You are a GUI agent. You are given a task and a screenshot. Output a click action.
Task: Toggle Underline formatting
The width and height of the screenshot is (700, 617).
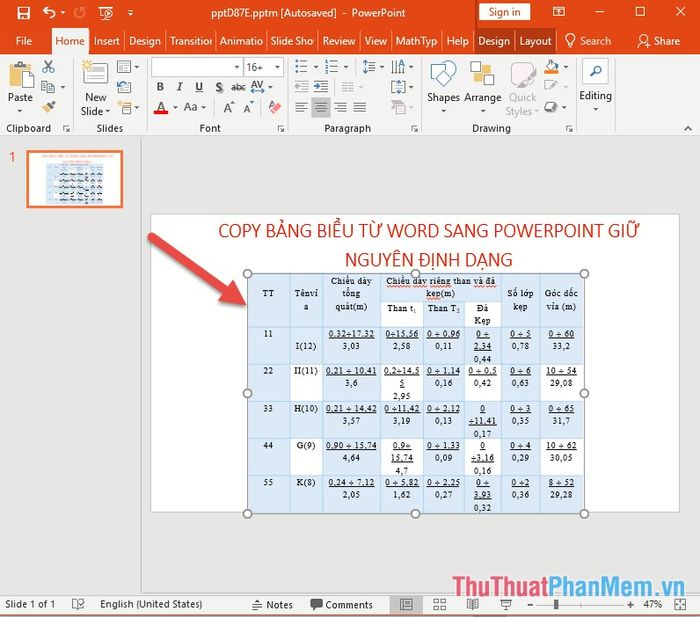[199, 87]
